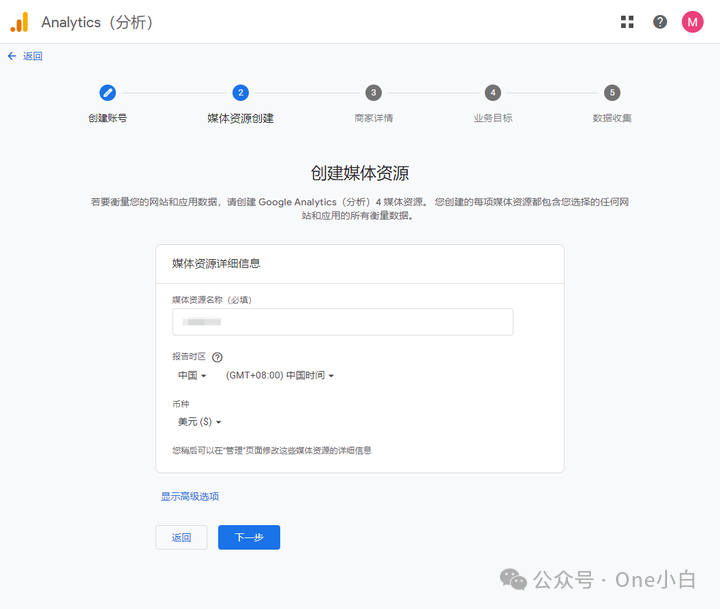Click the blue 下一步 button
The width and height of the screenshot is (720, 609).
pos(249,537)
